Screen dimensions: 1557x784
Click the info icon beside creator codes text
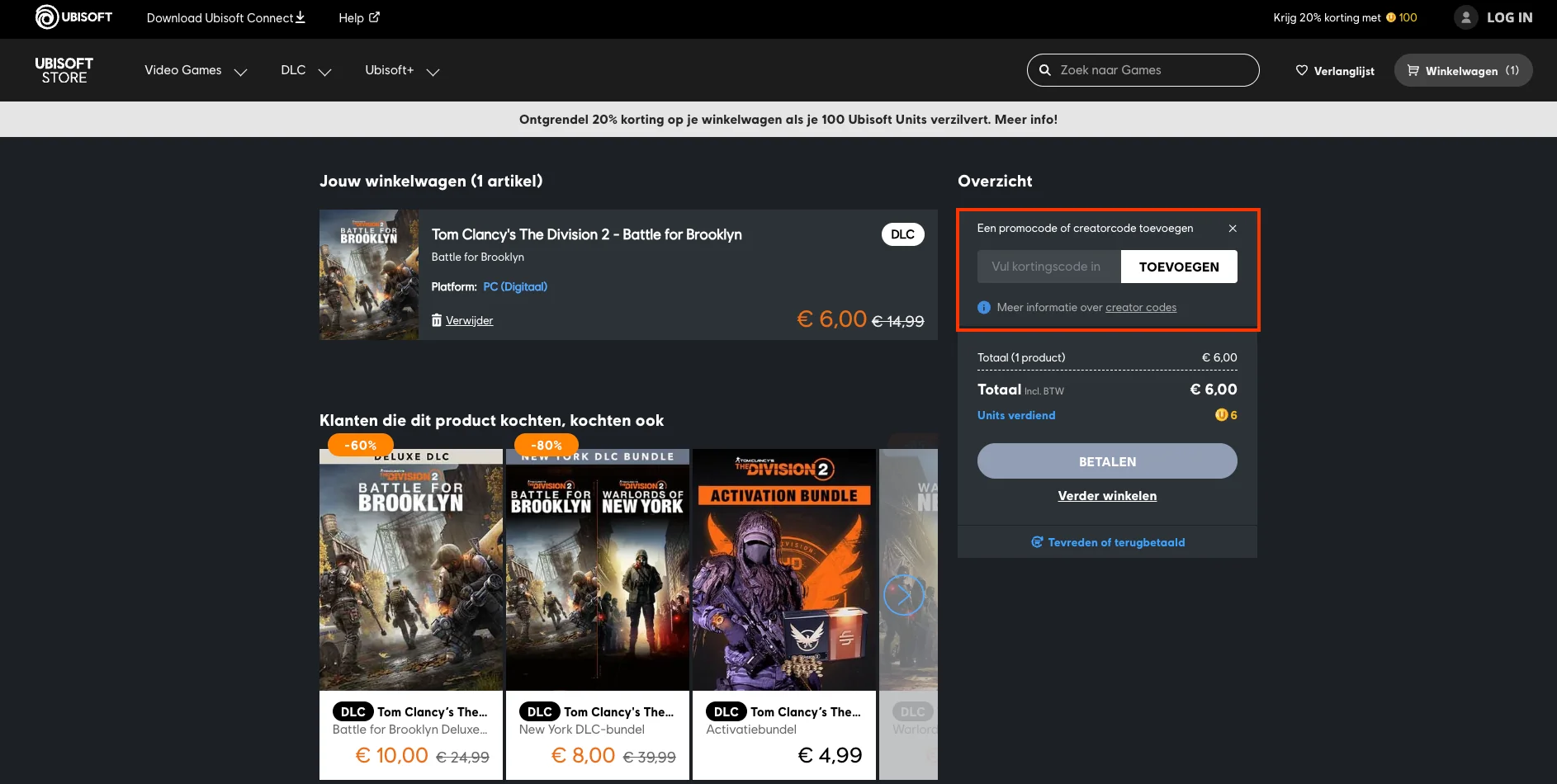click(983, 307)
